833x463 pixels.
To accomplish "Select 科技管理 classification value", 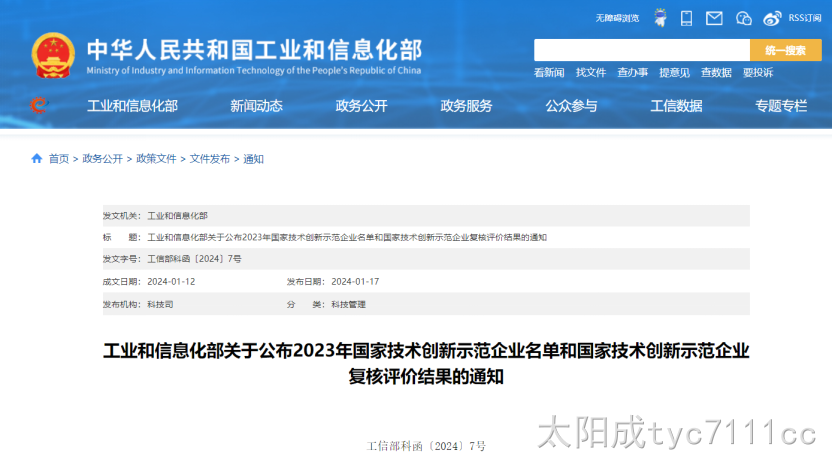I will pos(348,304).
